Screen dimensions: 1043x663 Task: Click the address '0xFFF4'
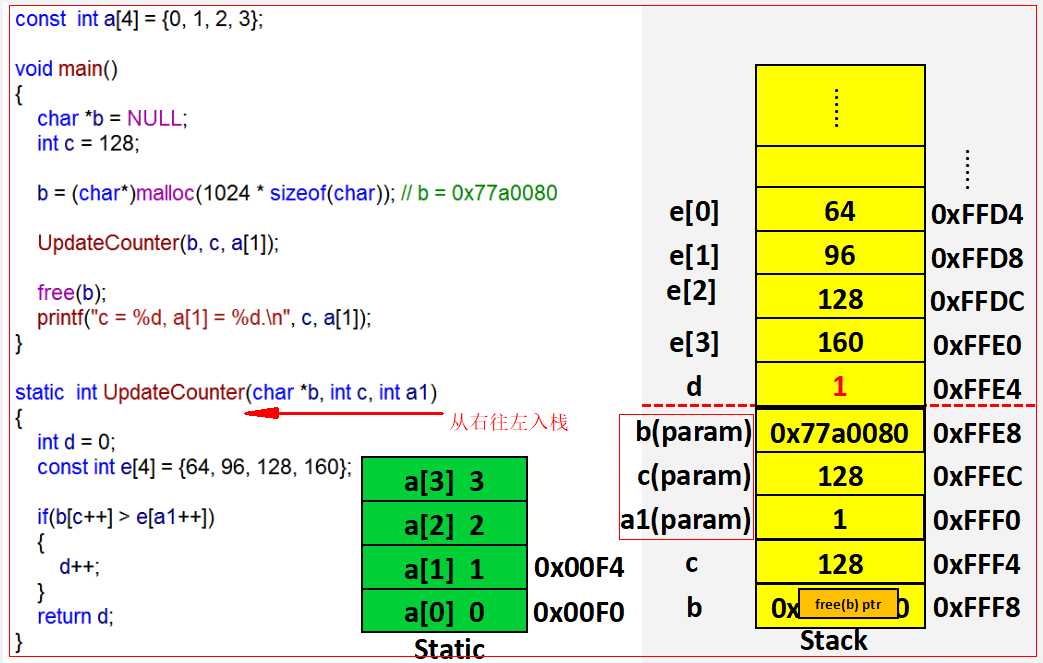tap(976, 564)
